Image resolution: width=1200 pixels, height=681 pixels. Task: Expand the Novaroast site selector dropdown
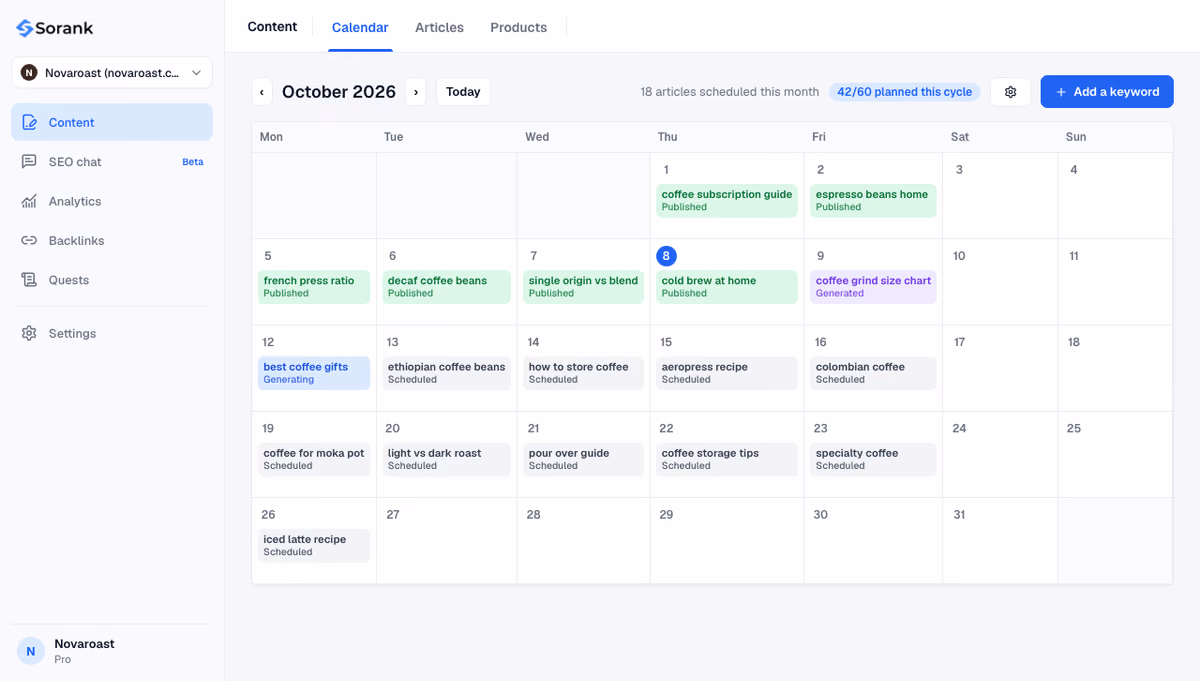(112, 73)
